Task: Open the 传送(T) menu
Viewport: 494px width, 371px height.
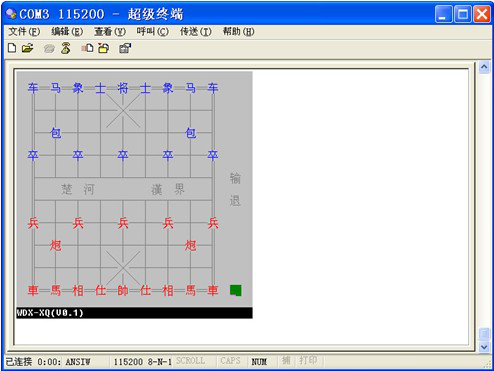Action: (x=196, y=32)
